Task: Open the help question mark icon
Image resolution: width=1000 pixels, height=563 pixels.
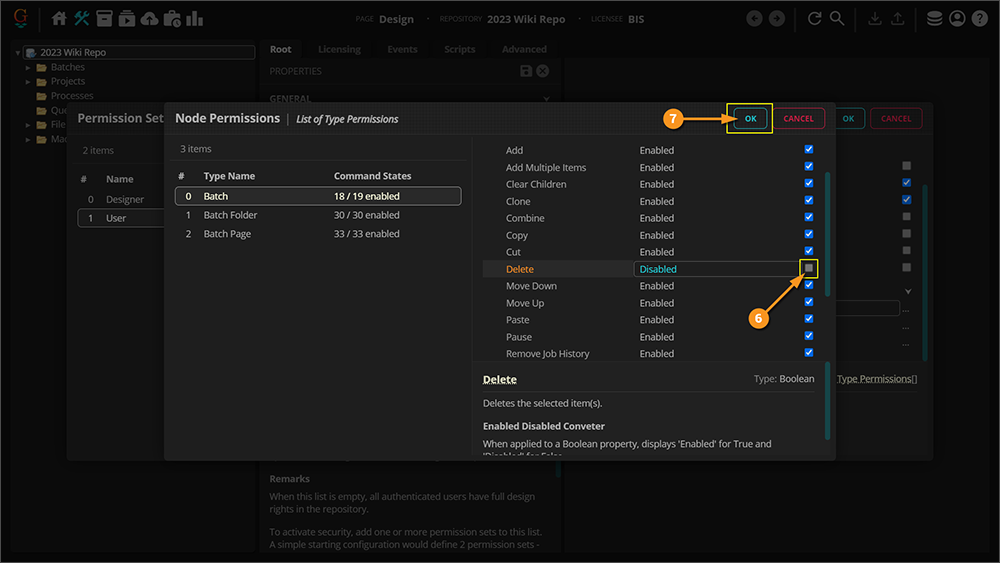Action: 979,19
